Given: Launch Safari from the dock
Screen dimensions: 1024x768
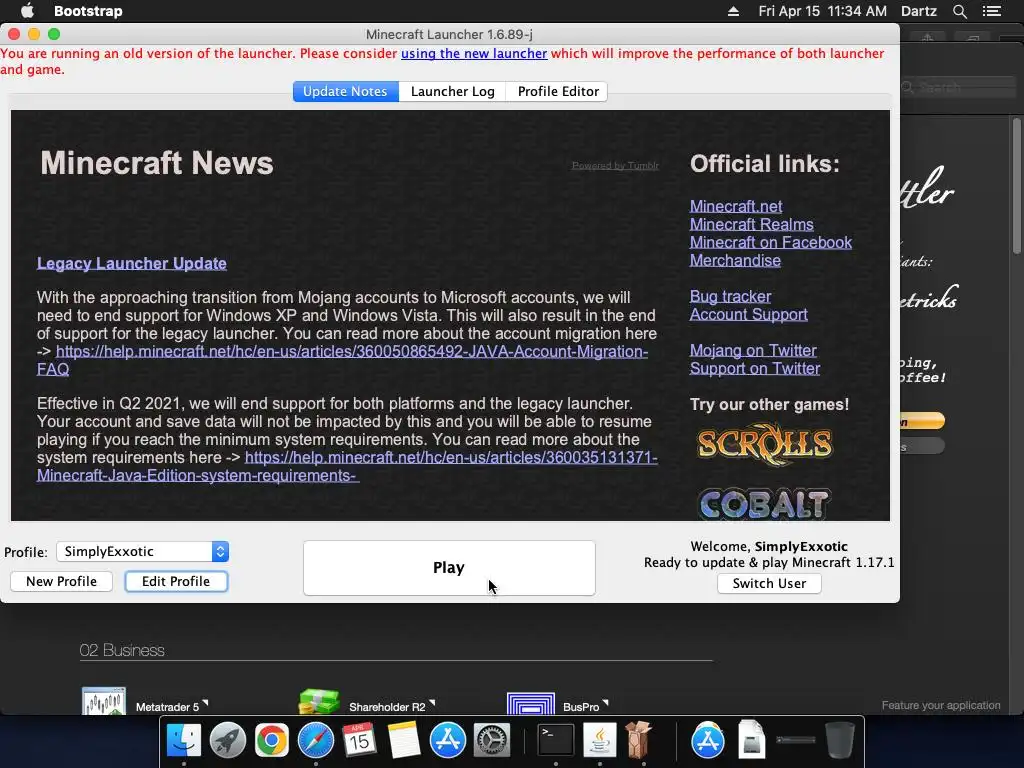Looking at the screenshot, I should (315, 740).
